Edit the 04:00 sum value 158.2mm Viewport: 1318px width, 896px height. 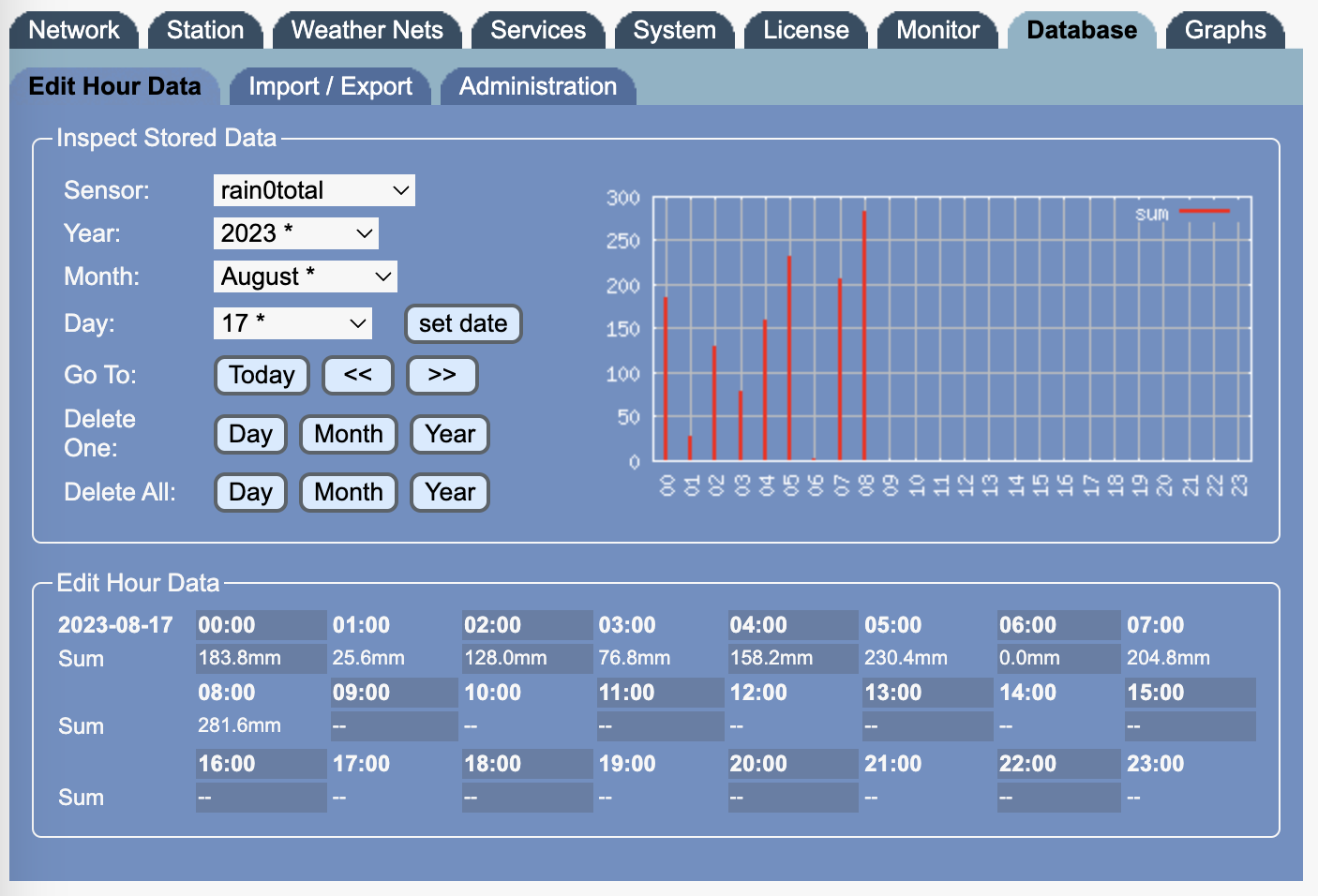pyautogui.click(x=793, y=658)
